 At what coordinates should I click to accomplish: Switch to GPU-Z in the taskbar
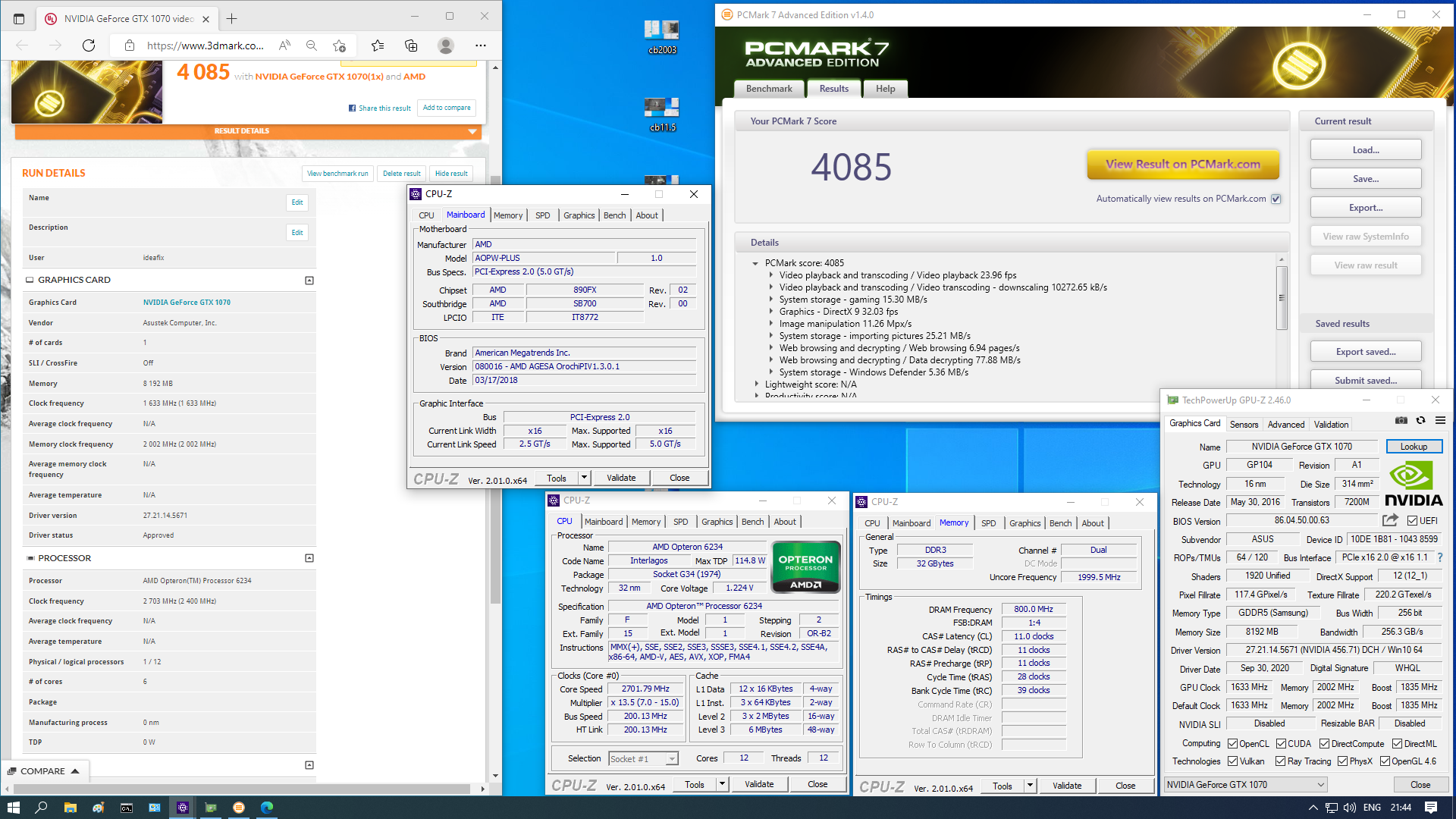[211, 808]
